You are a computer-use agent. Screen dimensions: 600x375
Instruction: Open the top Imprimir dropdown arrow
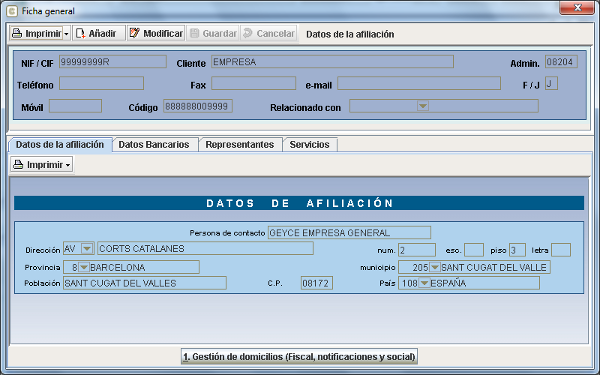point(66,34)
